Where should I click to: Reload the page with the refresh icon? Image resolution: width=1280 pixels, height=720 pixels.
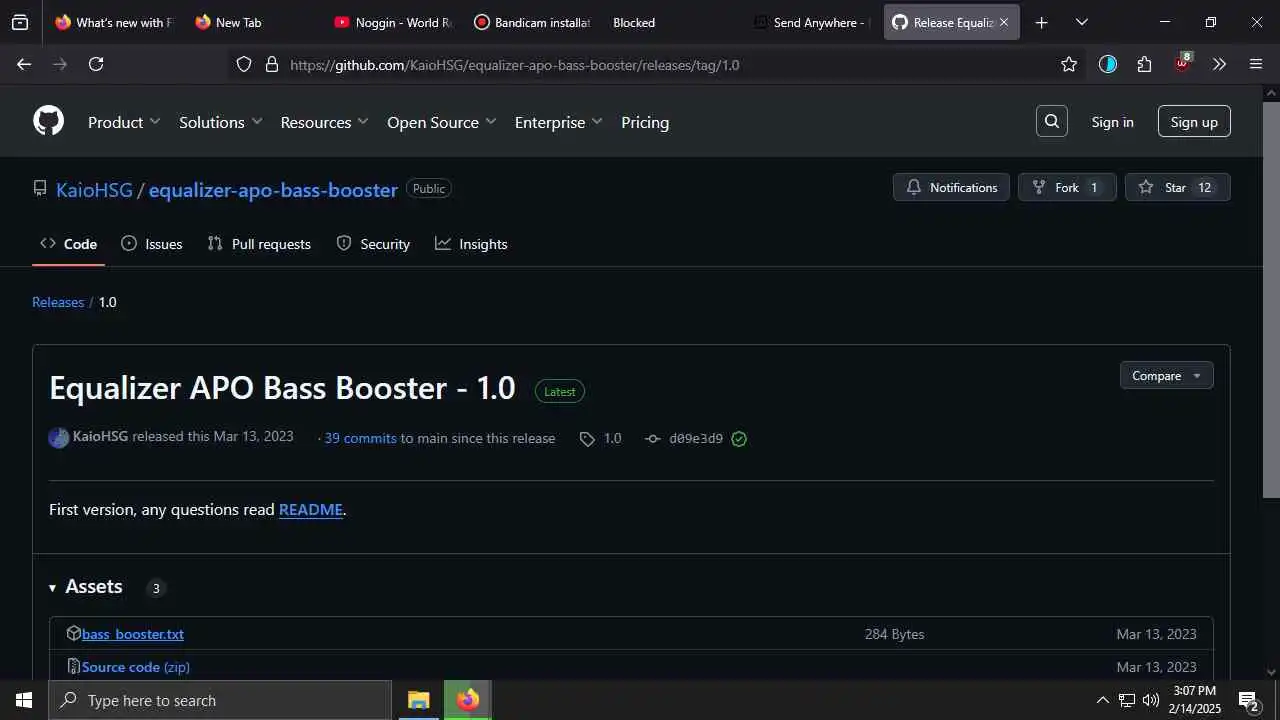tap(96, 64)
